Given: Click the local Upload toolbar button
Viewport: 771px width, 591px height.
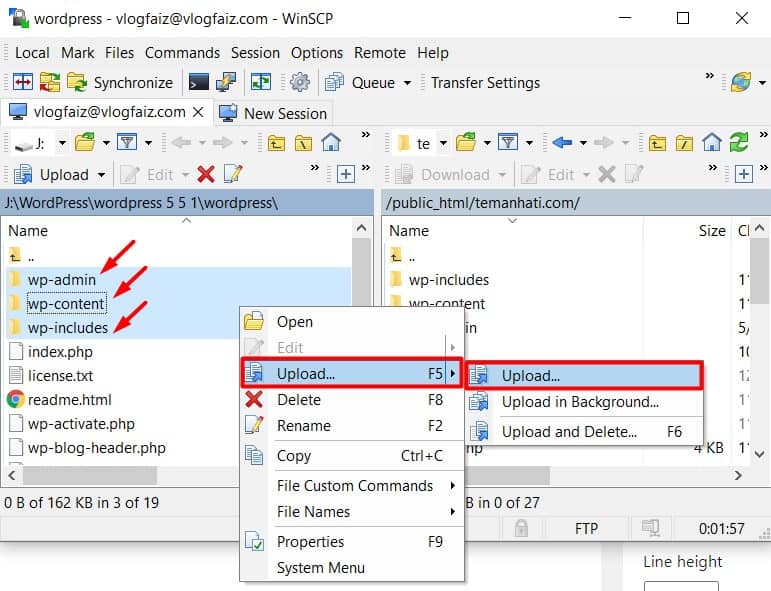Looking at the screenshot, I should coord(52,175).
